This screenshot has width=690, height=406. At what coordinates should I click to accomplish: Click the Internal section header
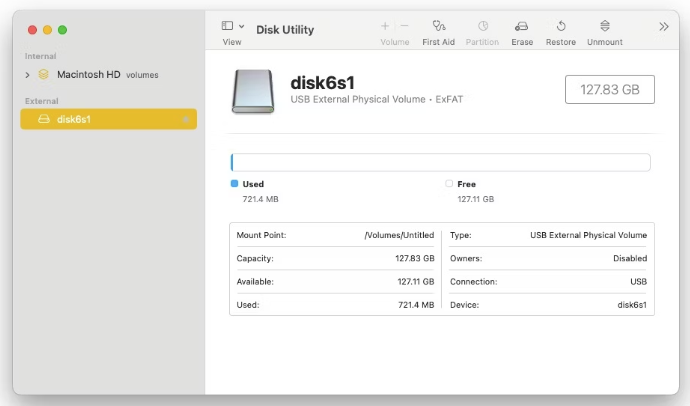click(40, 56)
